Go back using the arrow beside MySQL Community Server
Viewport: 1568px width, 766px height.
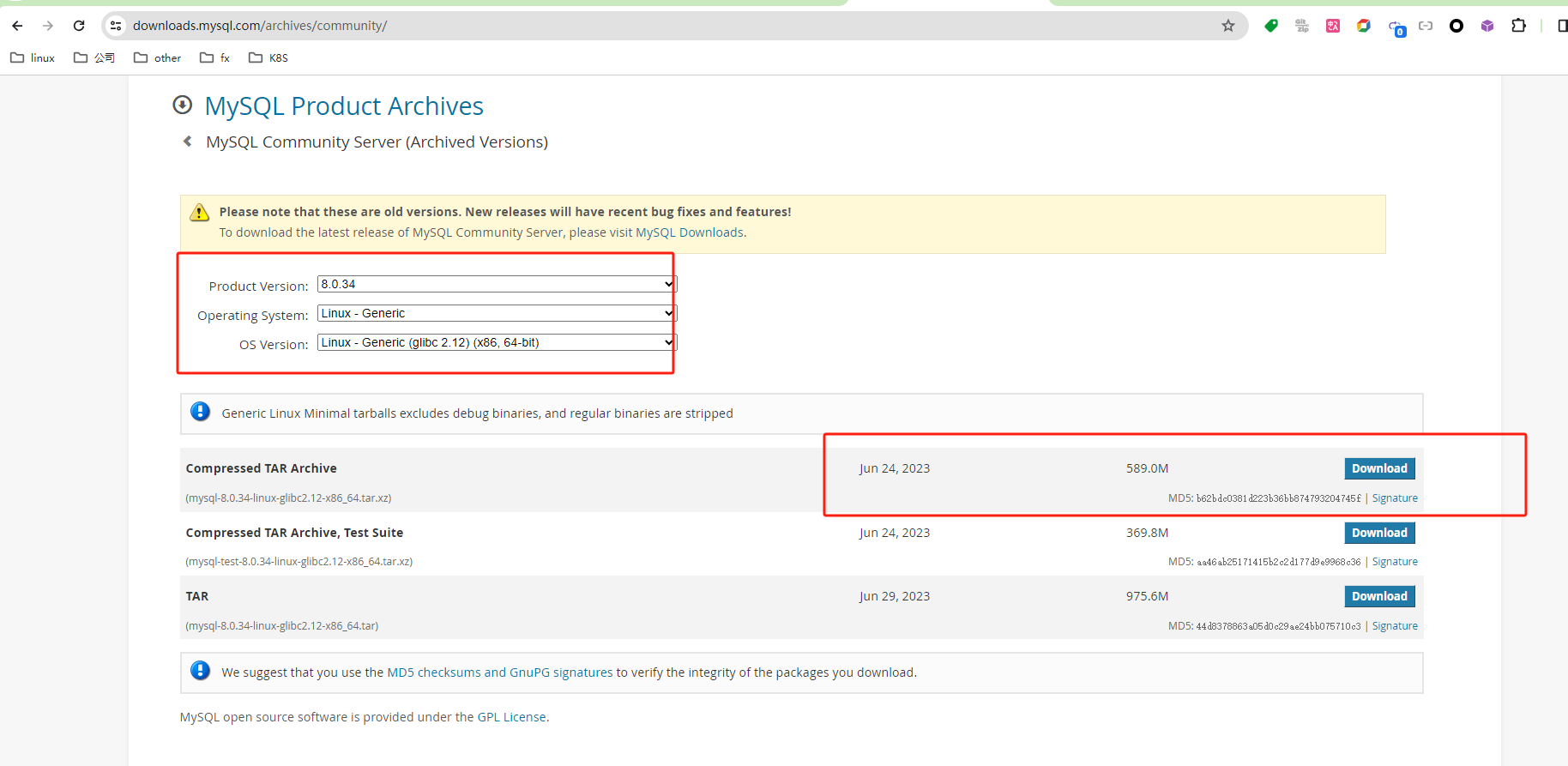pos(188,142)
